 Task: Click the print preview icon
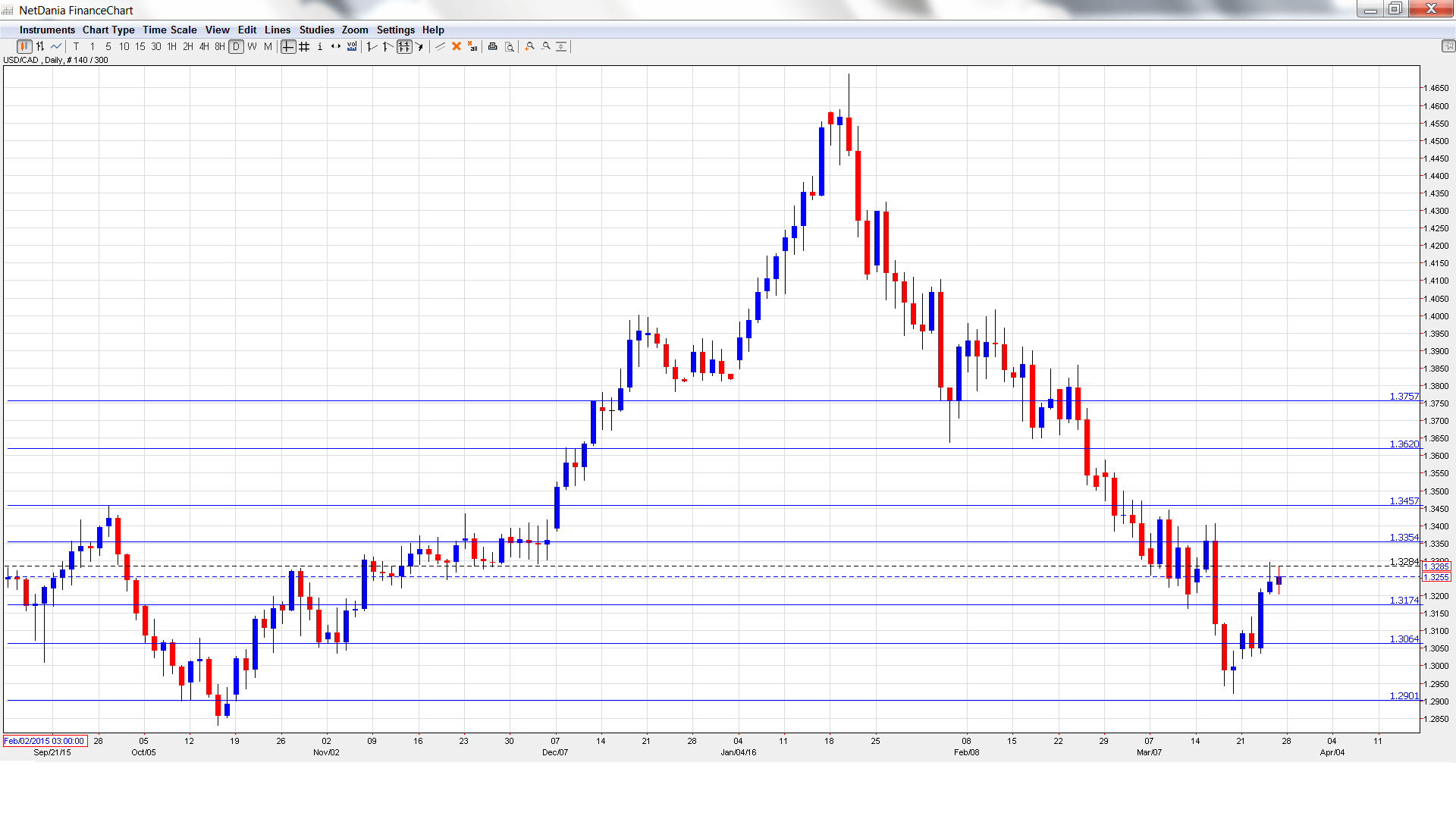[x=507, y=46]
